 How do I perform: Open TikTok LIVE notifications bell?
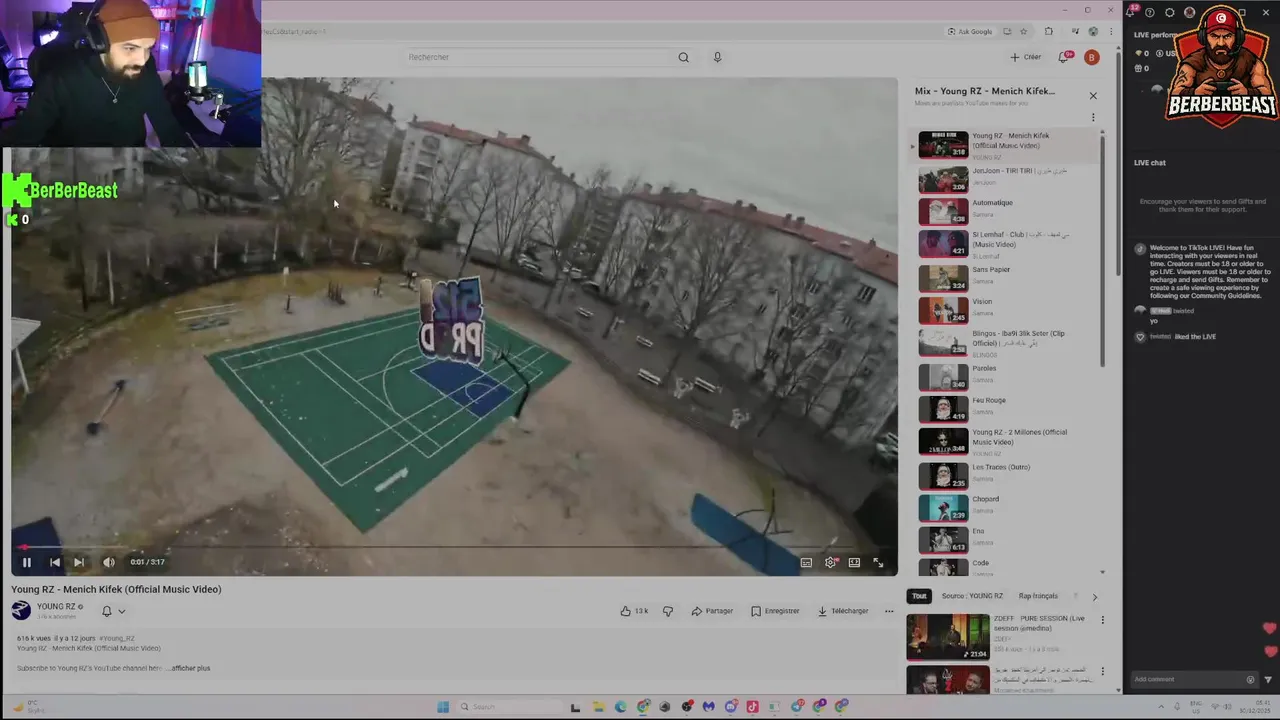pyautogui.click(x=1131, y=12)
